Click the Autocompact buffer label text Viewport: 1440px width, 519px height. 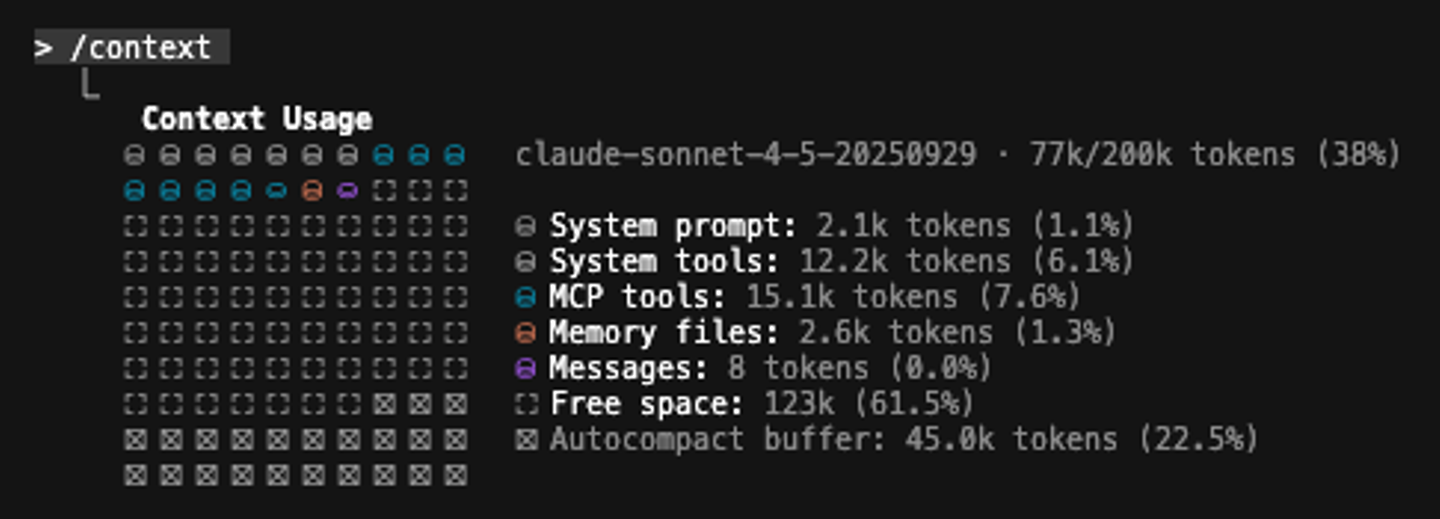717,440
